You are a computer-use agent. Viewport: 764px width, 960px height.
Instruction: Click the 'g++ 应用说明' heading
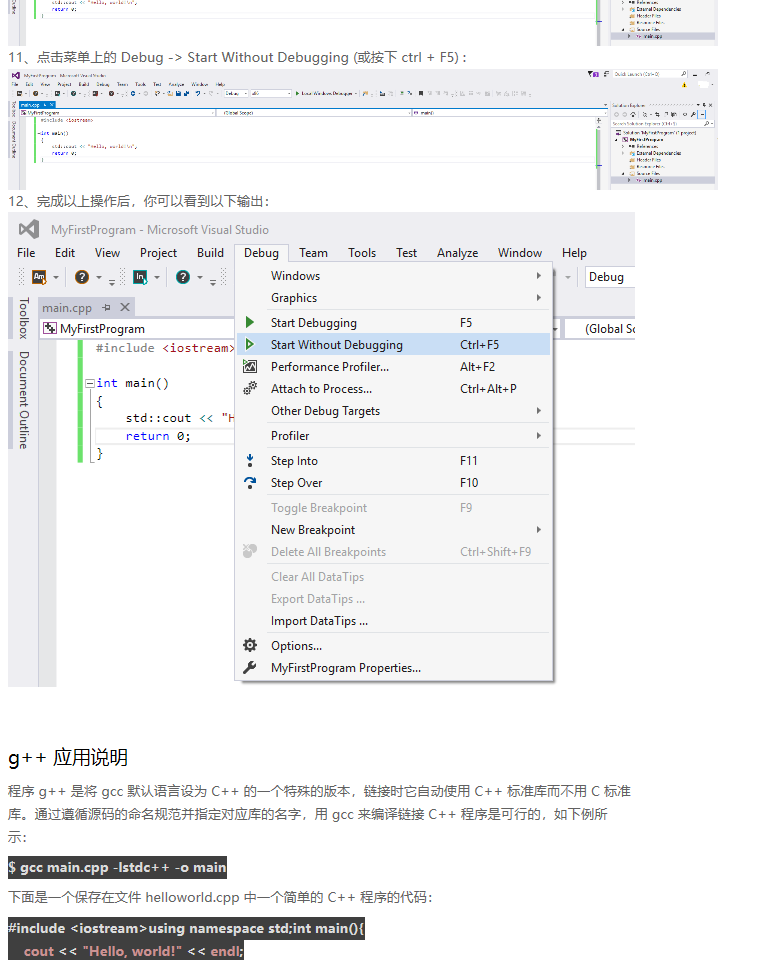tap(68, 757)
